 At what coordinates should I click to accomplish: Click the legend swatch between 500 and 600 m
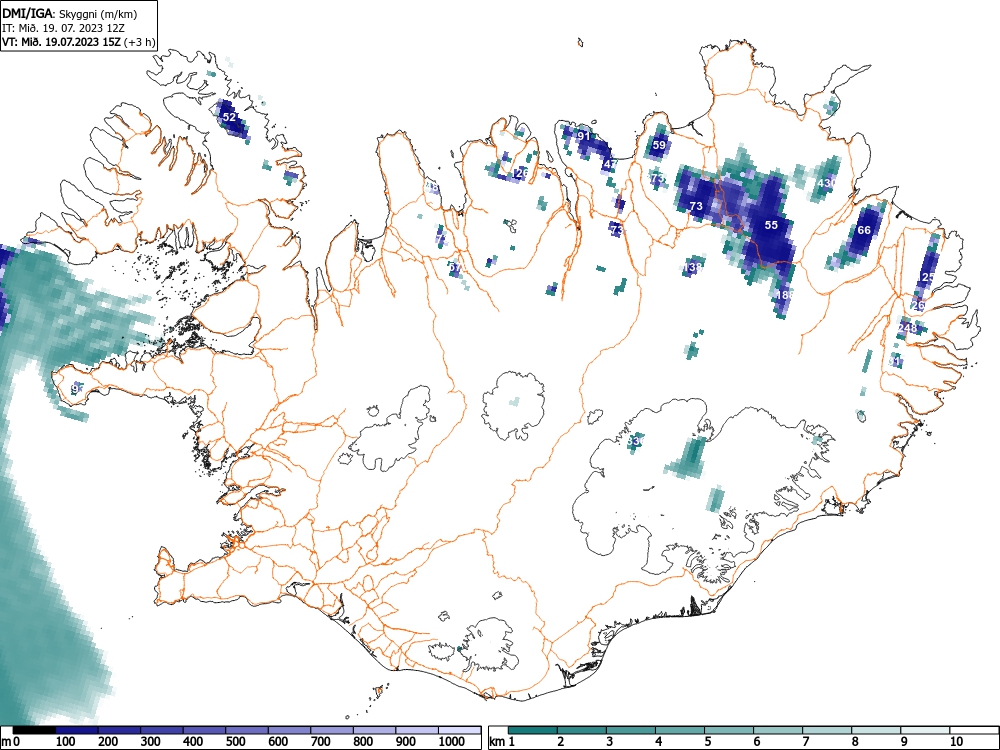pos(247,730)
